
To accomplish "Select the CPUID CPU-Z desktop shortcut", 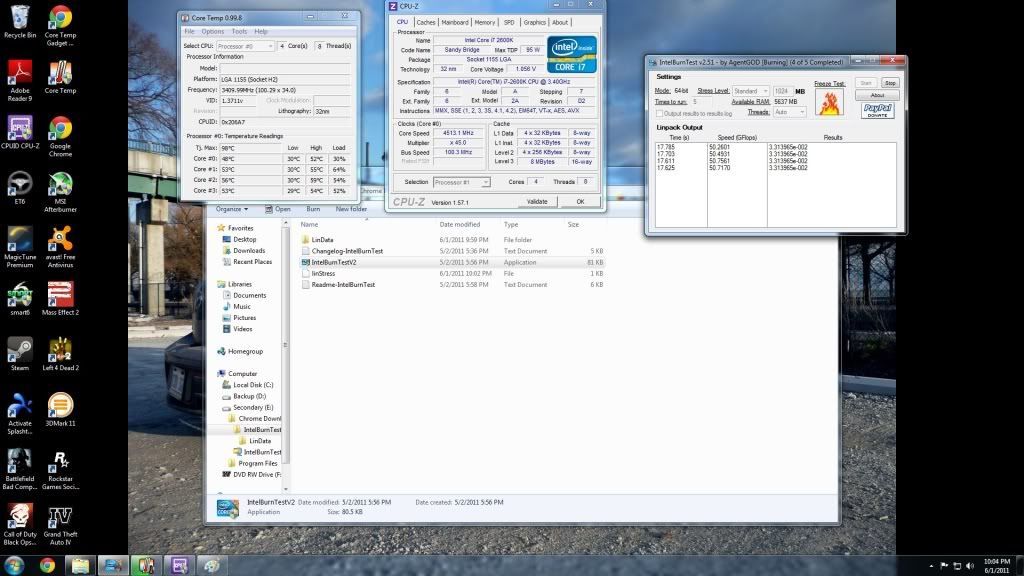I will click(x=20, y=133).
